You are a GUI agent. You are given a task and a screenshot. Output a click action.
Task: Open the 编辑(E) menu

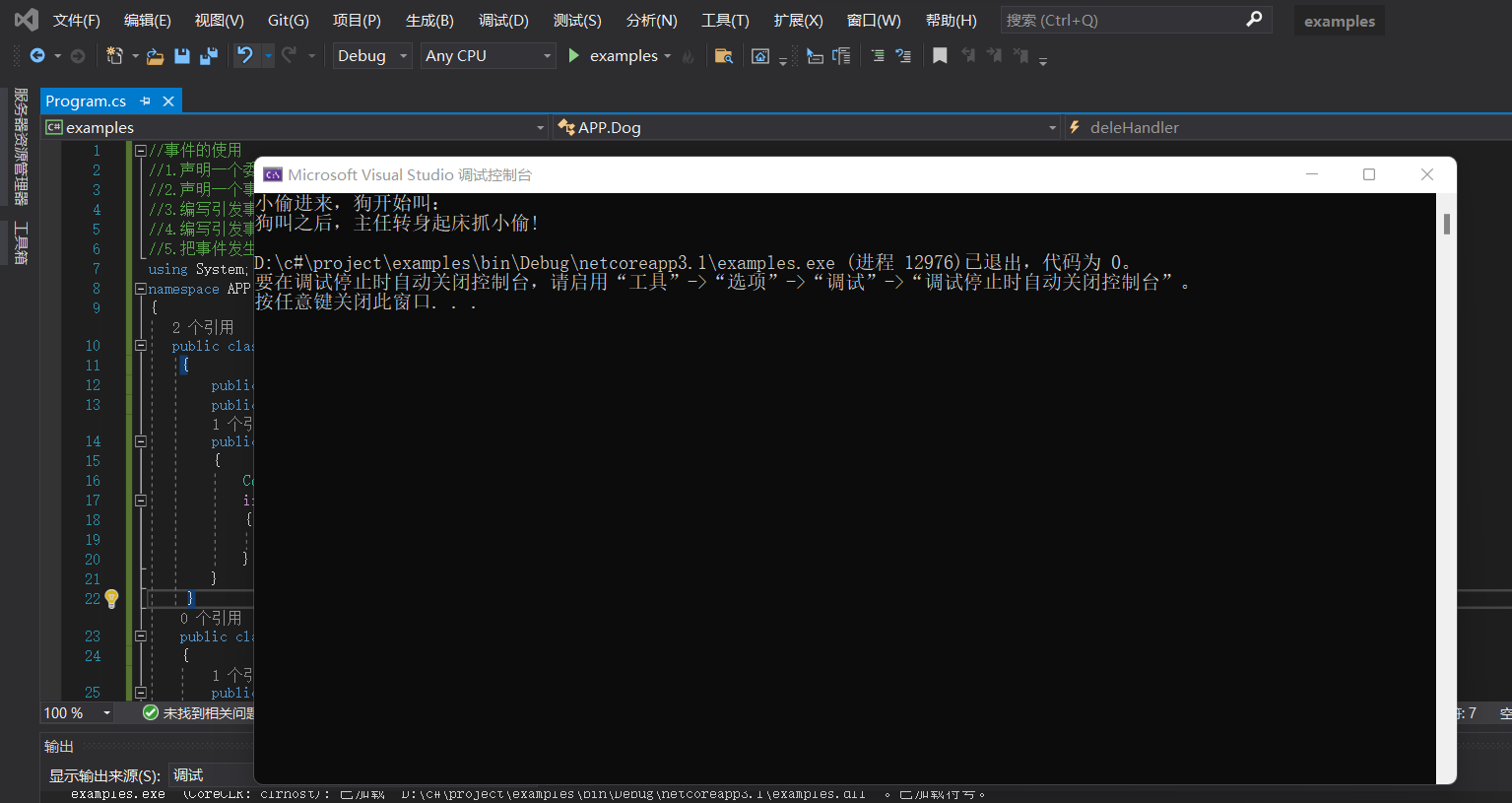pos(147,20)
